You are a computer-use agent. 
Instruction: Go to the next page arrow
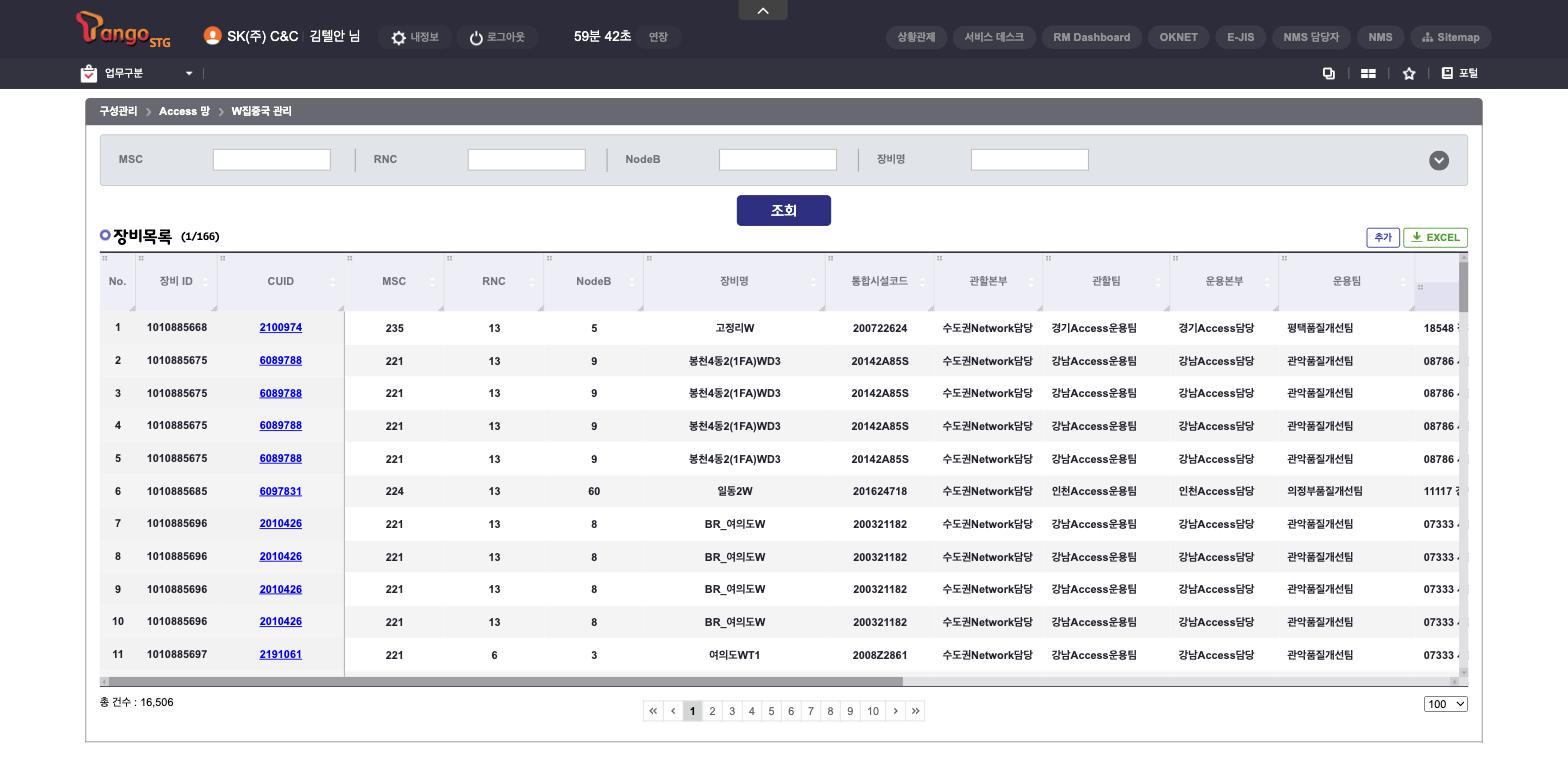tap(895, 711)
